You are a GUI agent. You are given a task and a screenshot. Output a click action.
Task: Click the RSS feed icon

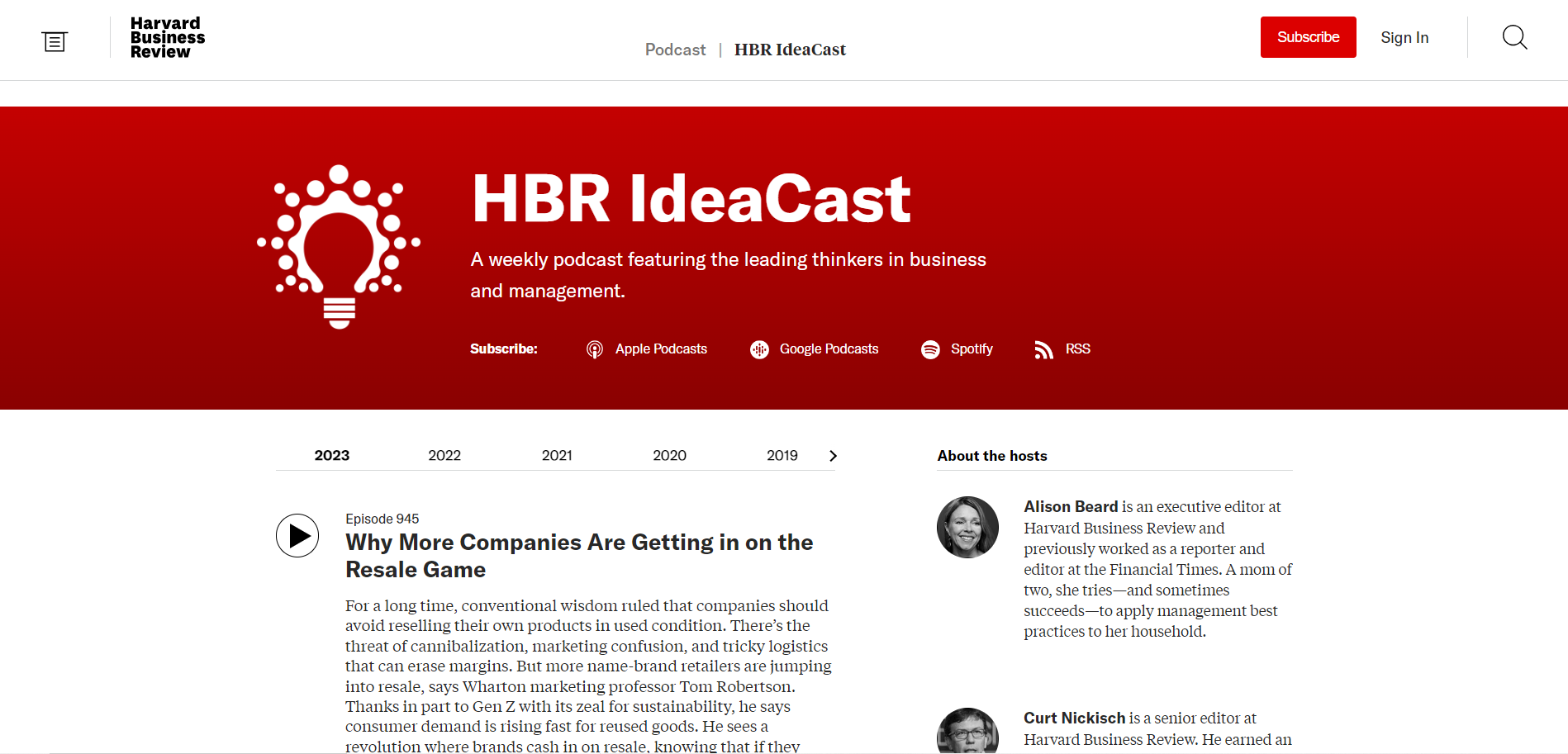point(1043,349)
